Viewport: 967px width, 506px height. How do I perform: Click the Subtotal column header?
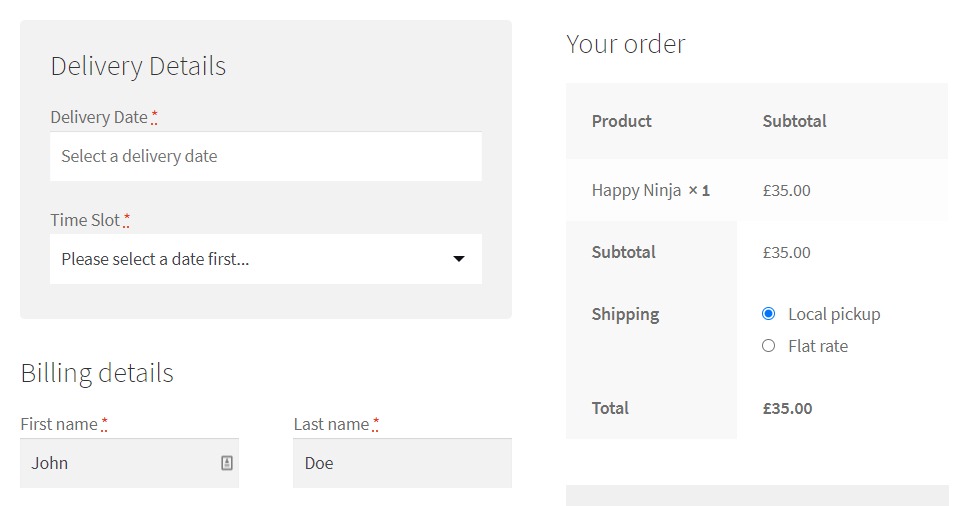point(794,121)
